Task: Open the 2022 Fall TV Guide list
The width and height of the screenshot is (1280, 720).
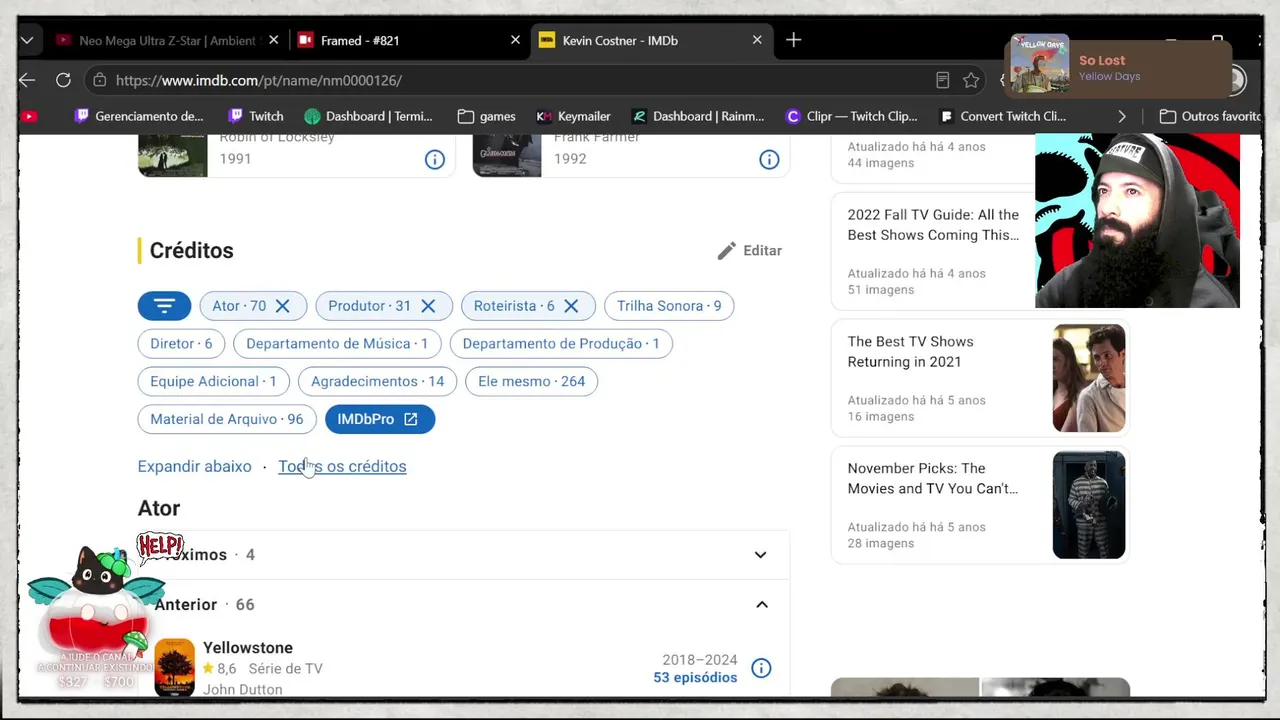Action: click(933, 225)
